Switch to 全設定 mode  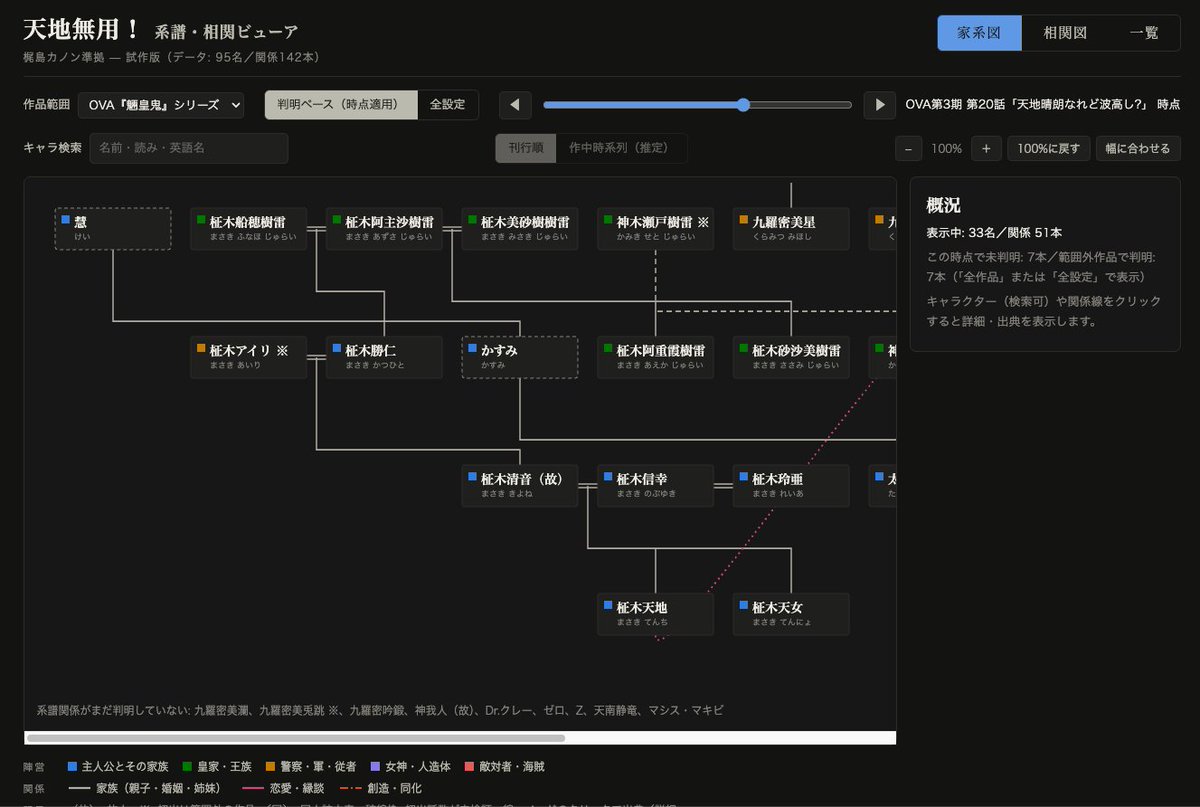pyautogui.click(x=448, y=105)
